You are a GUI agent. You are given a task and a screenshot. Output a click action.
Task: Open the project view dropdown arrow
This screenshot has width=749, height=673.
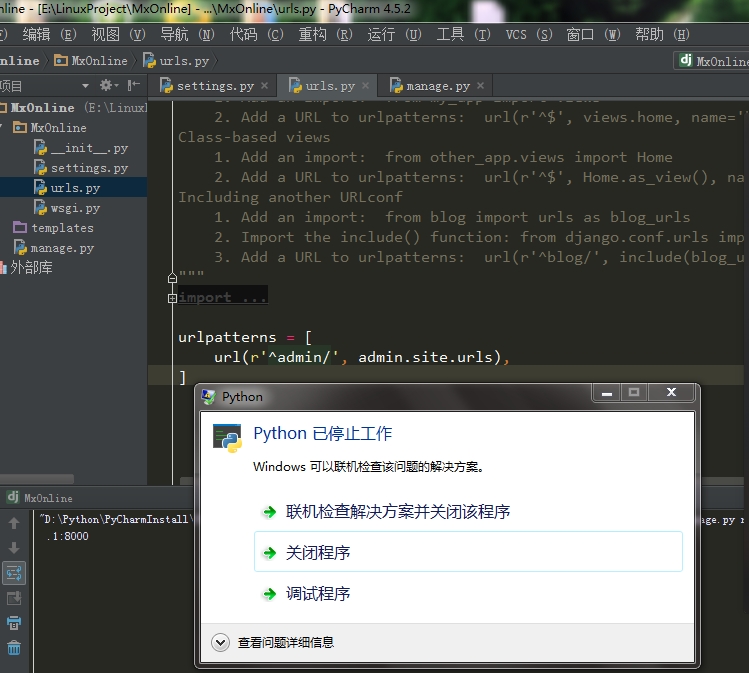pos(85,86)
